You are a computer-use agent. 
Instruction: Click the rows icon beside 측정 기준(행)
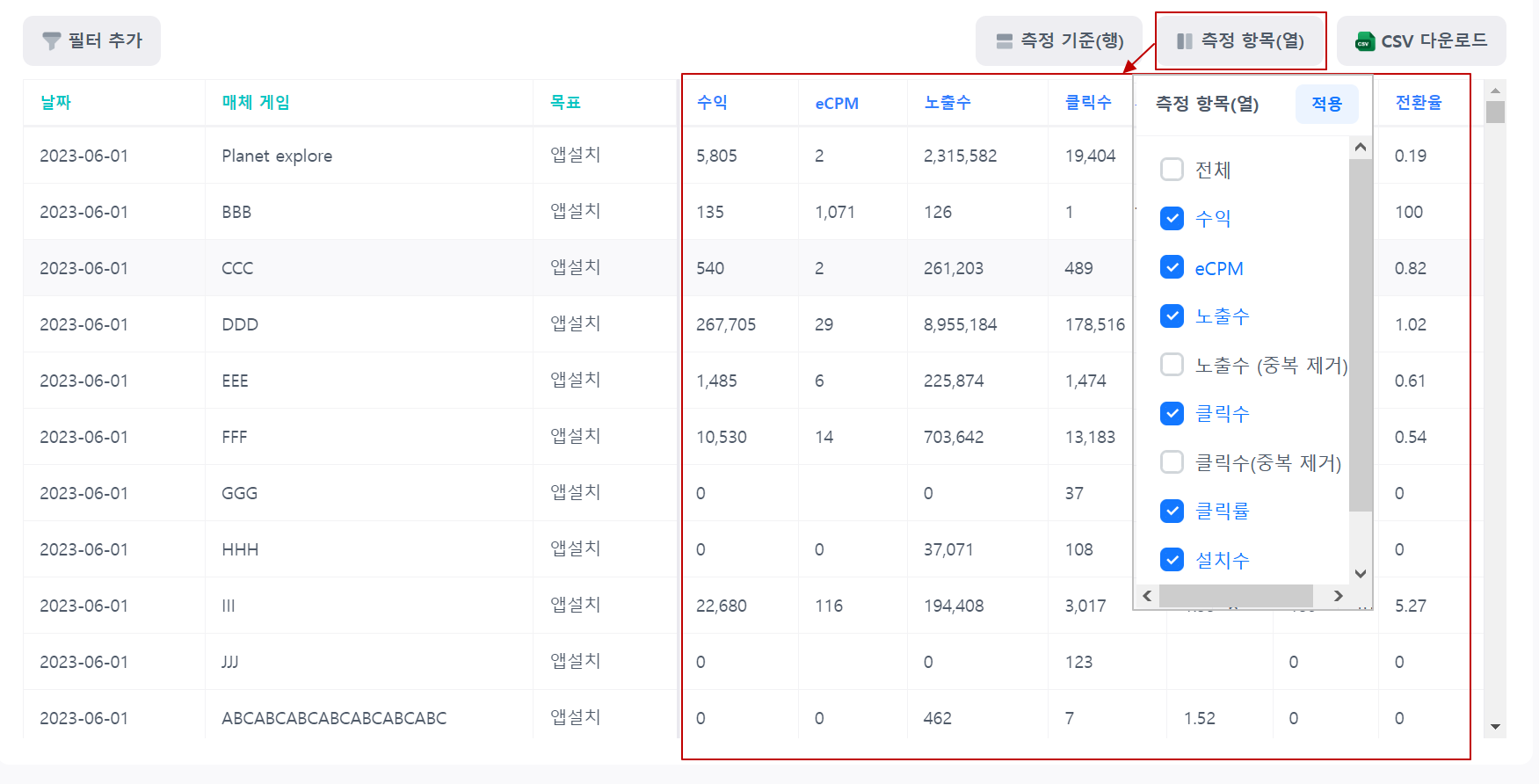[x=1005, y=41]
